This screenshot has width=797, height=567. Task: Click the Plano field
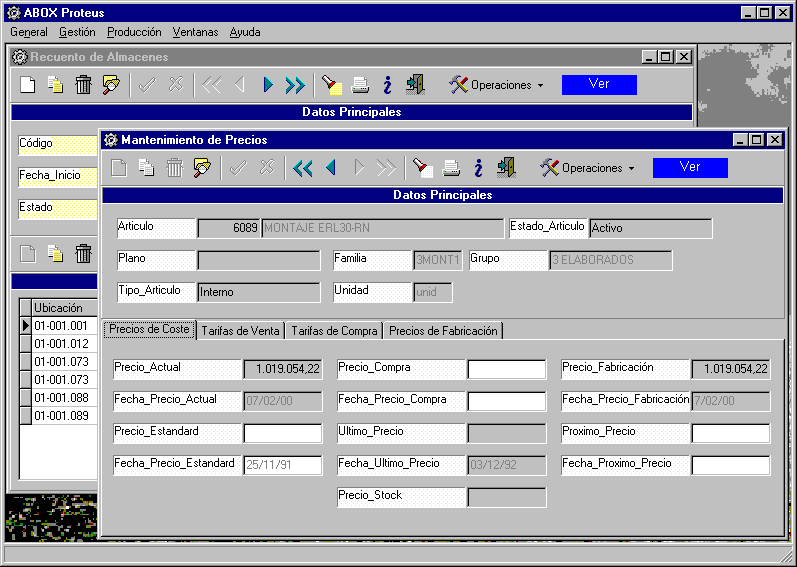[x=259, y=260]
